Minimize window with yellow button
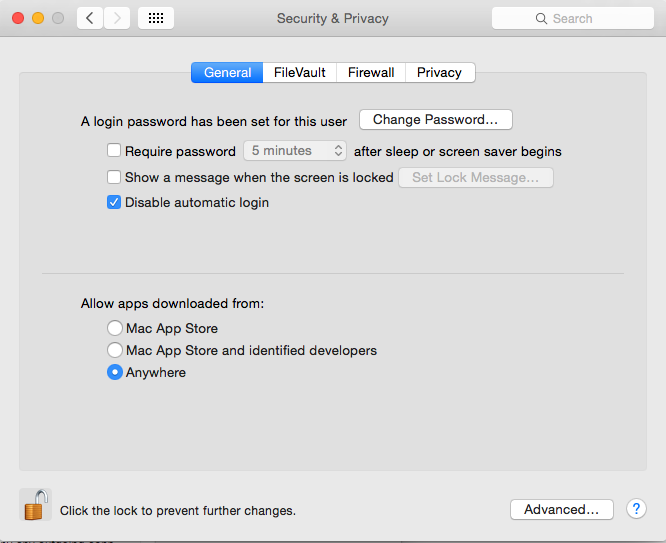Screen dimensions: 666x543 (38, 18)
